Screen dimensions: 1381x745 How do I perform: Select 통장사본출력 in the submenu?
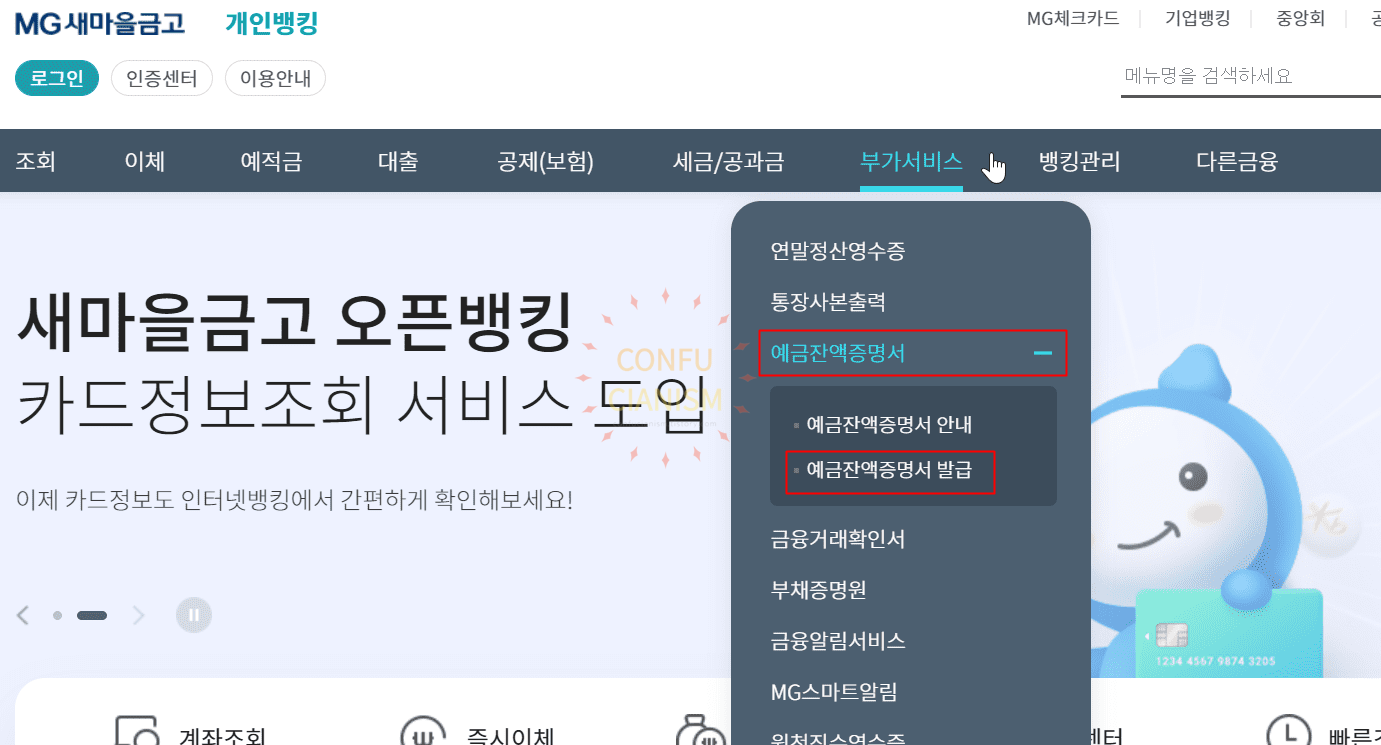click(x=828, y=301)
